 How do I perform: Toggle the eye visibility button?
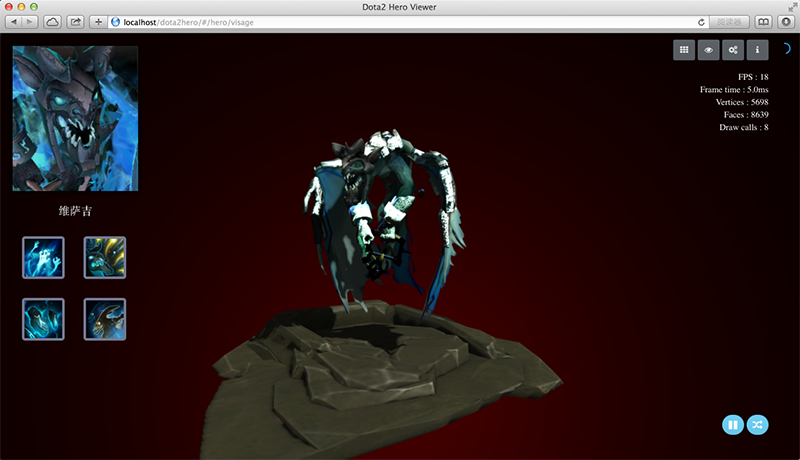709,49
